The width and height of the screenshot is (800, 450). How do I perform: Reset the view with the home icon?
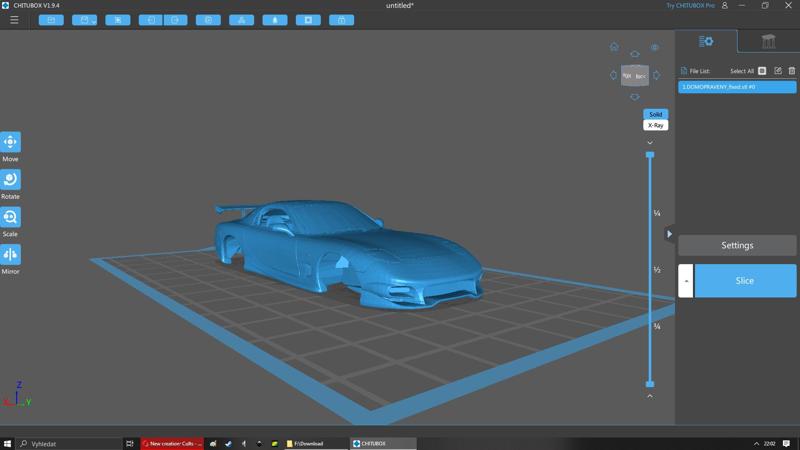click(614, 47)
